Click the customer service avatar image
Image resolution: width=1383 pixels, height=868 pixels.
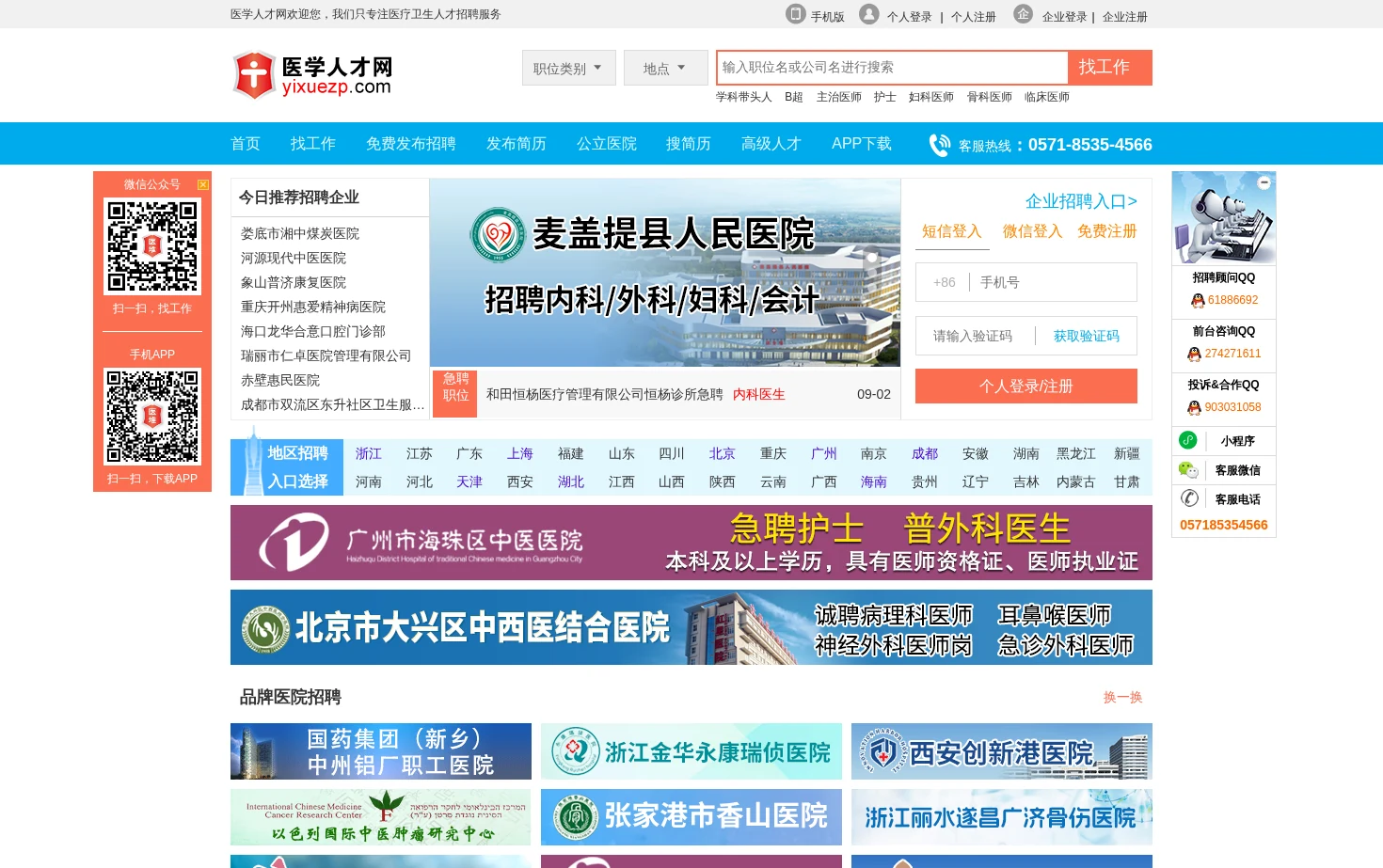(1224, 218)
